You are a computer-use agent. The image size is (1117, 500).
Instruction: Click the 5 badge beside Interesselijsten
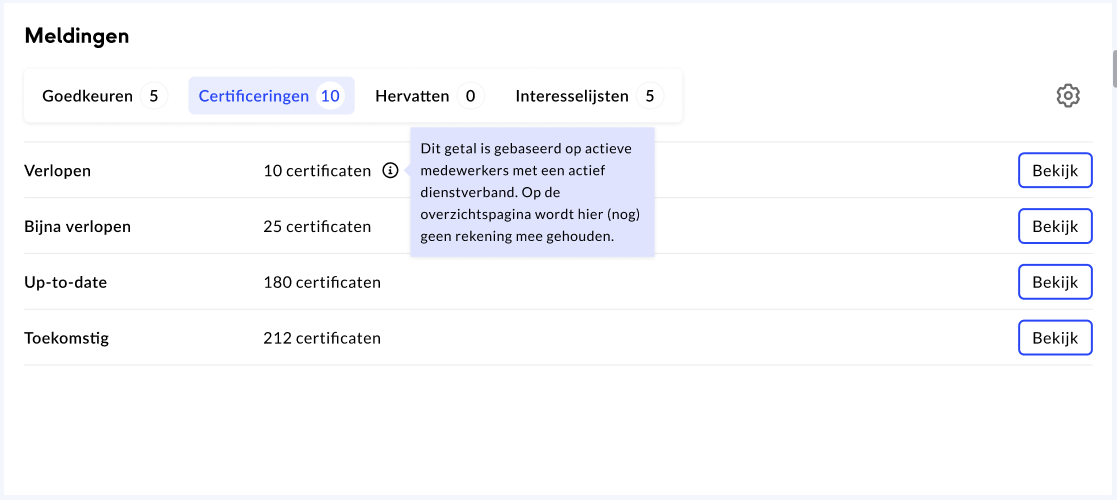(650, 97)
